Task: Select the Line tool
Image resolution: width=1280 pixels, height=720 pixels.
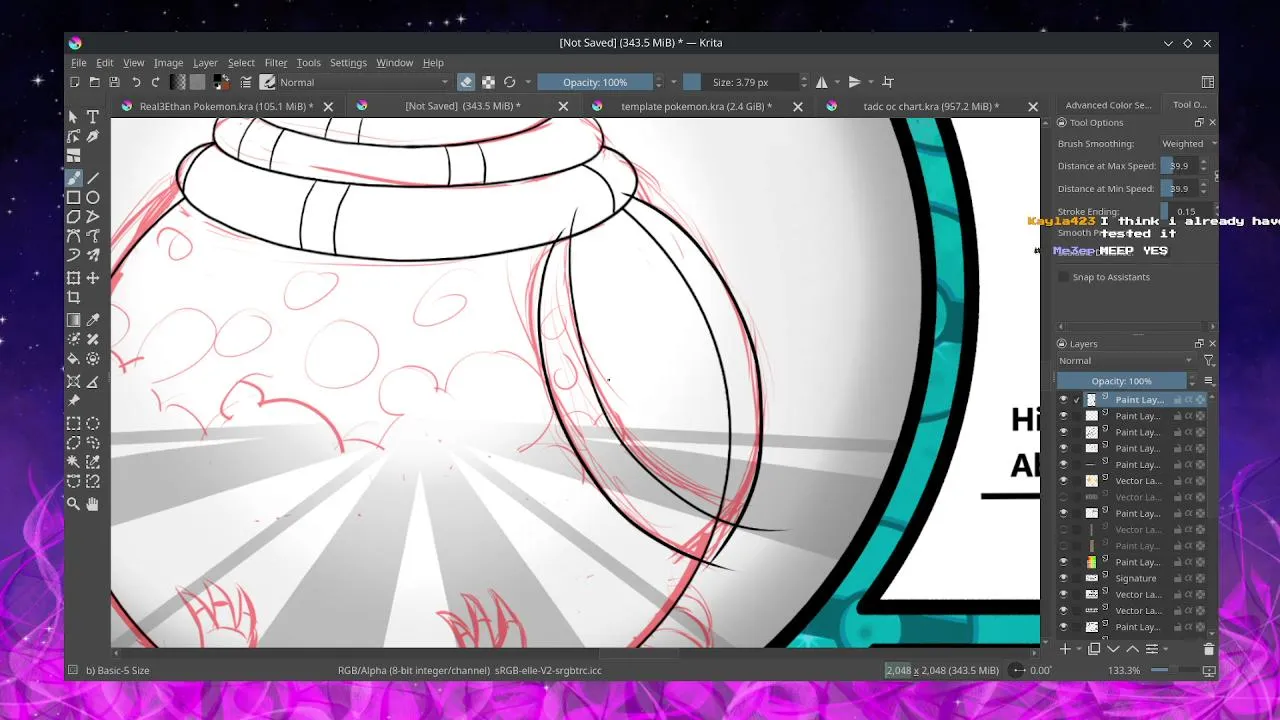Action: pos(93,178)
